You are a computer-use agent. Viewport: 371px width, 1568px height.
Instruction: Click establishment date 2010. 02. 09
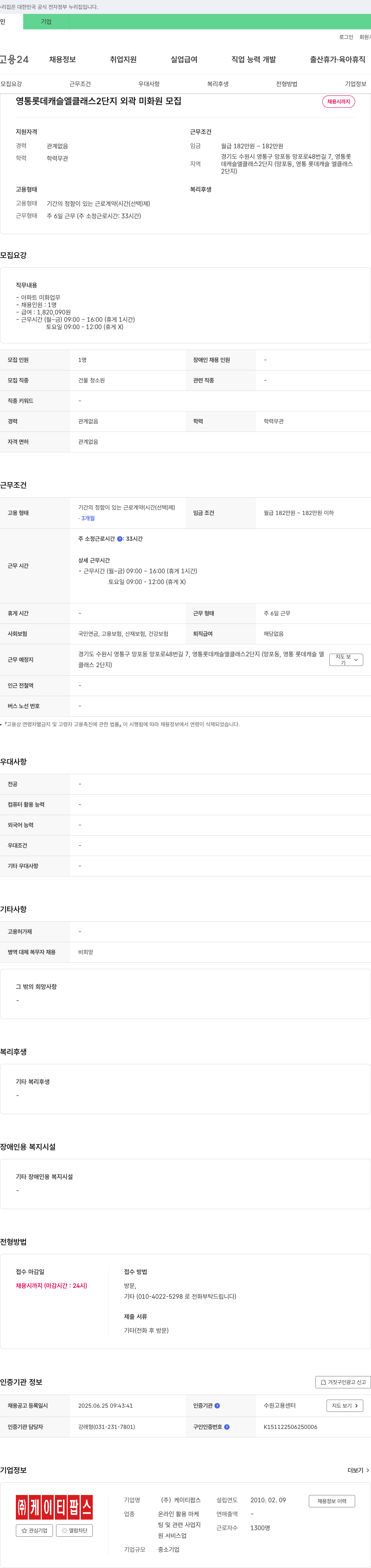[268, 1500]
